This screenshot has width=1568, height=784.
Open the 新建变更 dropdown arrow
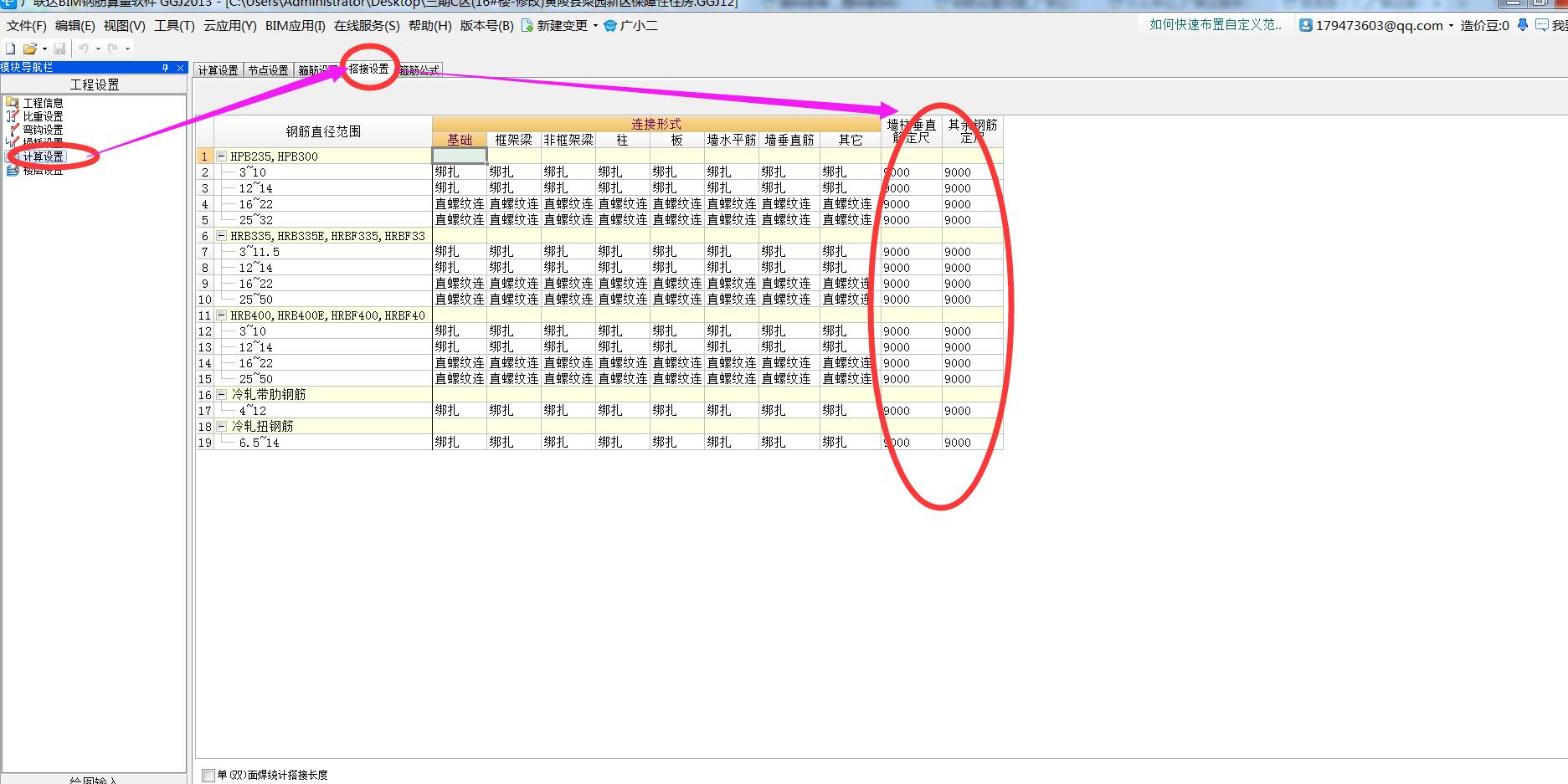click(x=595, y=26)
